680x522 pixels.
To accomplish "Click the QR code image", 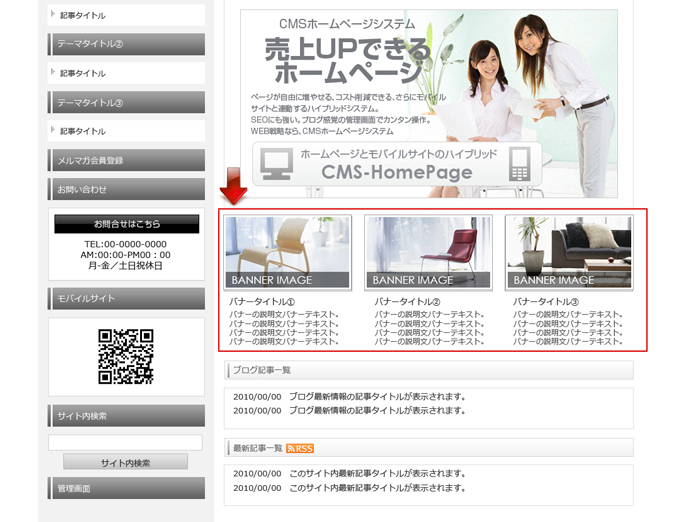I will (126, 357).
